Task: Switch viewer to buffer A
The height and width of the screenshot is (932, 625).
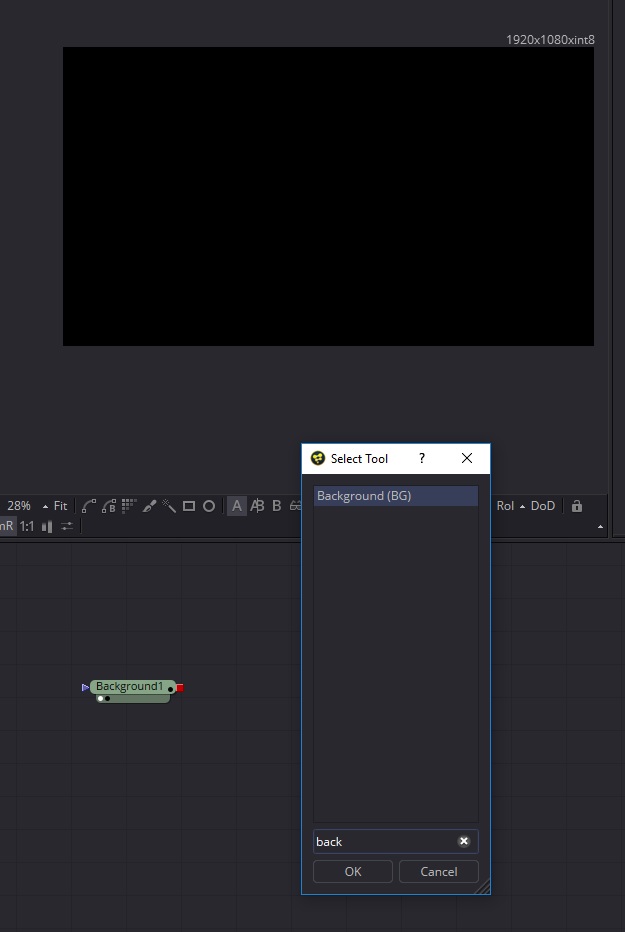Action: [x=236, y=506]
